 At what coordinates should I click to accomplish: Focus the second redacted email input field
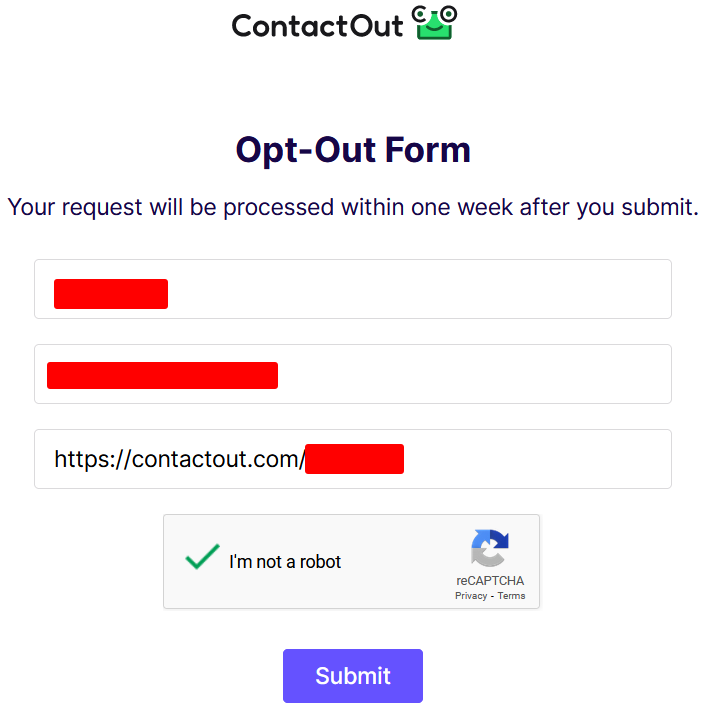[x=353, y=374]
